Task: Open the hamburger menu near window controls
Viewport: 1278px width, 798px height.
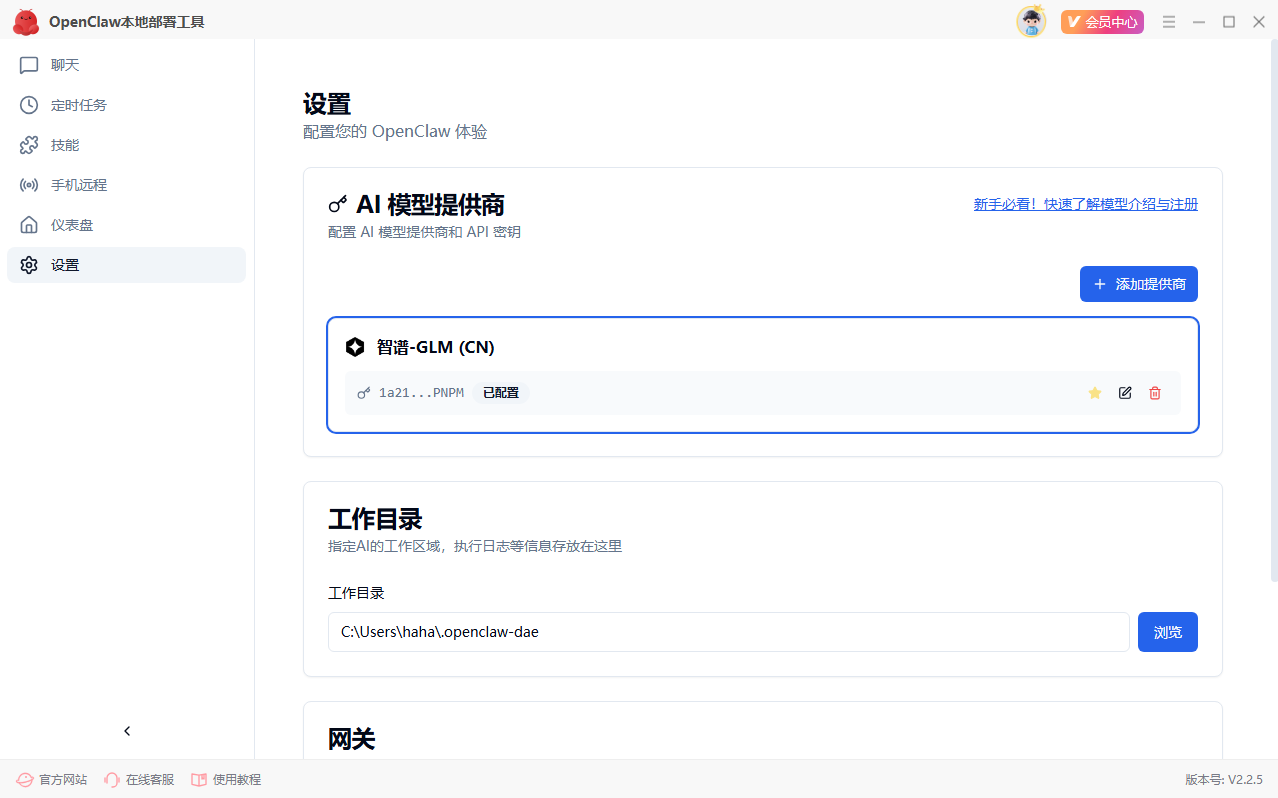Action: coord(1168,21)
